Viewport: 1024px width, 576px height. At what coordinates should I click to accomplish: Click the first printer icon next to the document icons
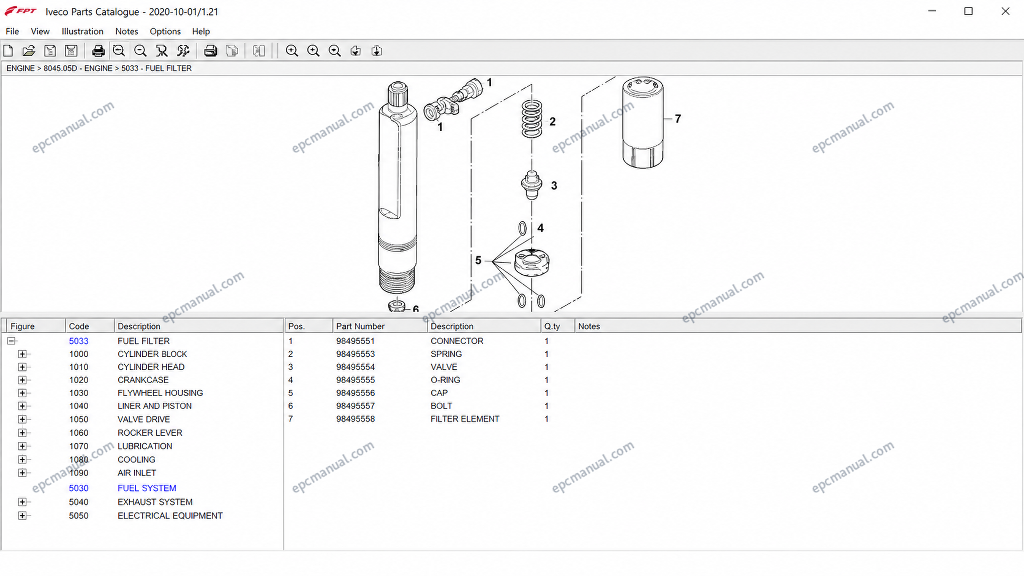click(98, 51)
